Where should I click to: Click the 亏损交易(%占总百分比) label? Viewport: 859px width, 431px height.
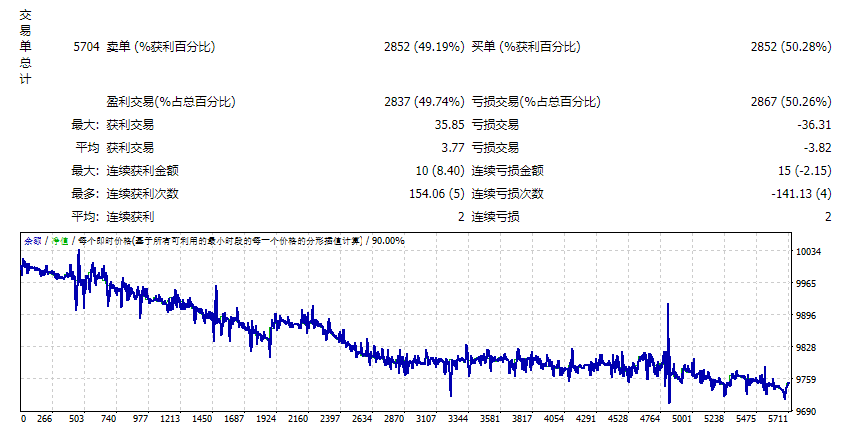click(536, 102)
